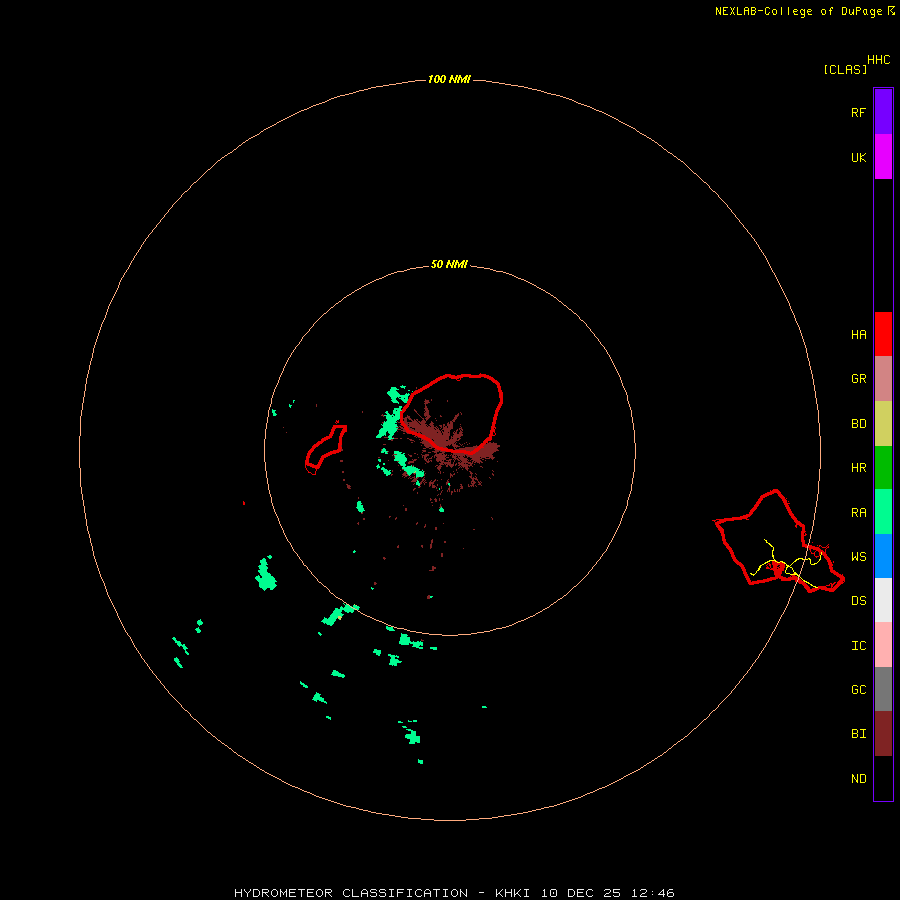The height and width of the screenshot is (900, 900).
Task: Select the pink GR legend swatch
Action: [883, 379]
